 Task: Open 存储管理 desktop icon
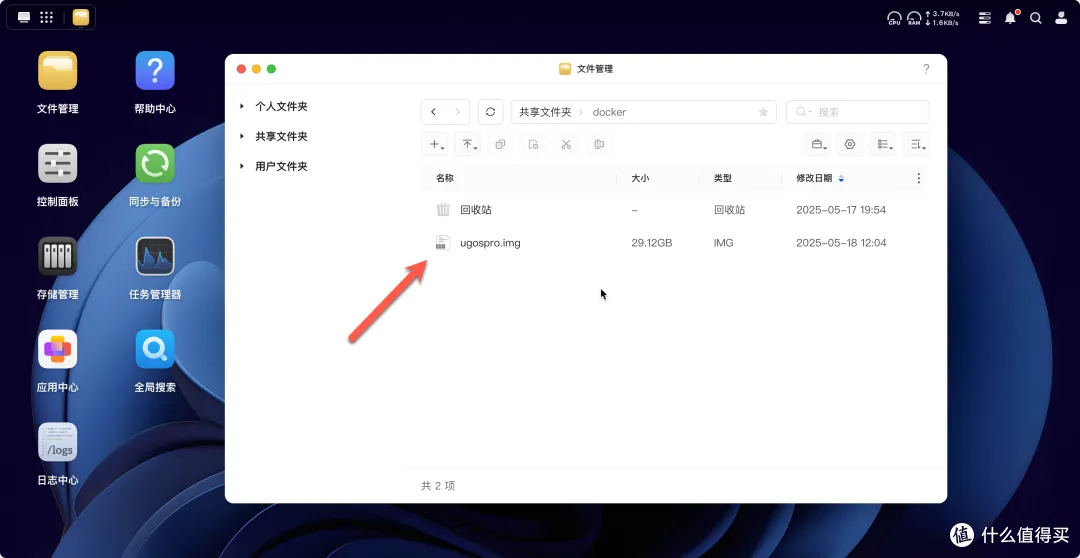click(x=58, y=257)
